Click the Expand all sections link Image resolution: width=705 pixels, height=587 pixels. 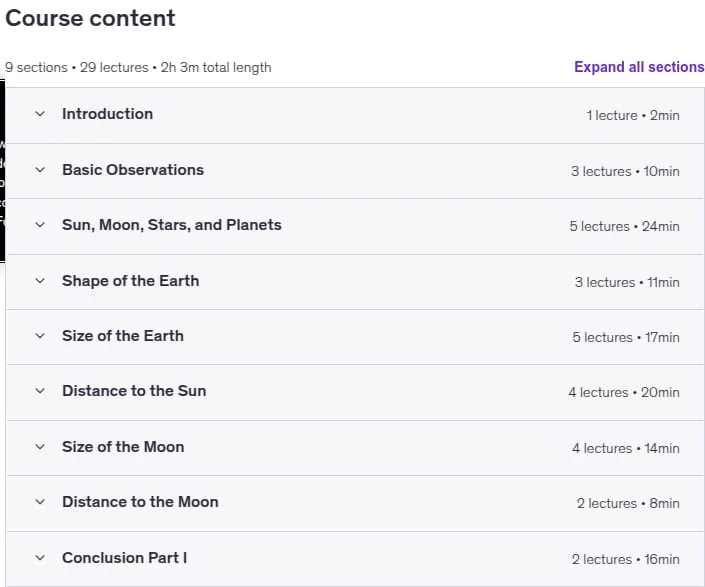coord(639,67)
